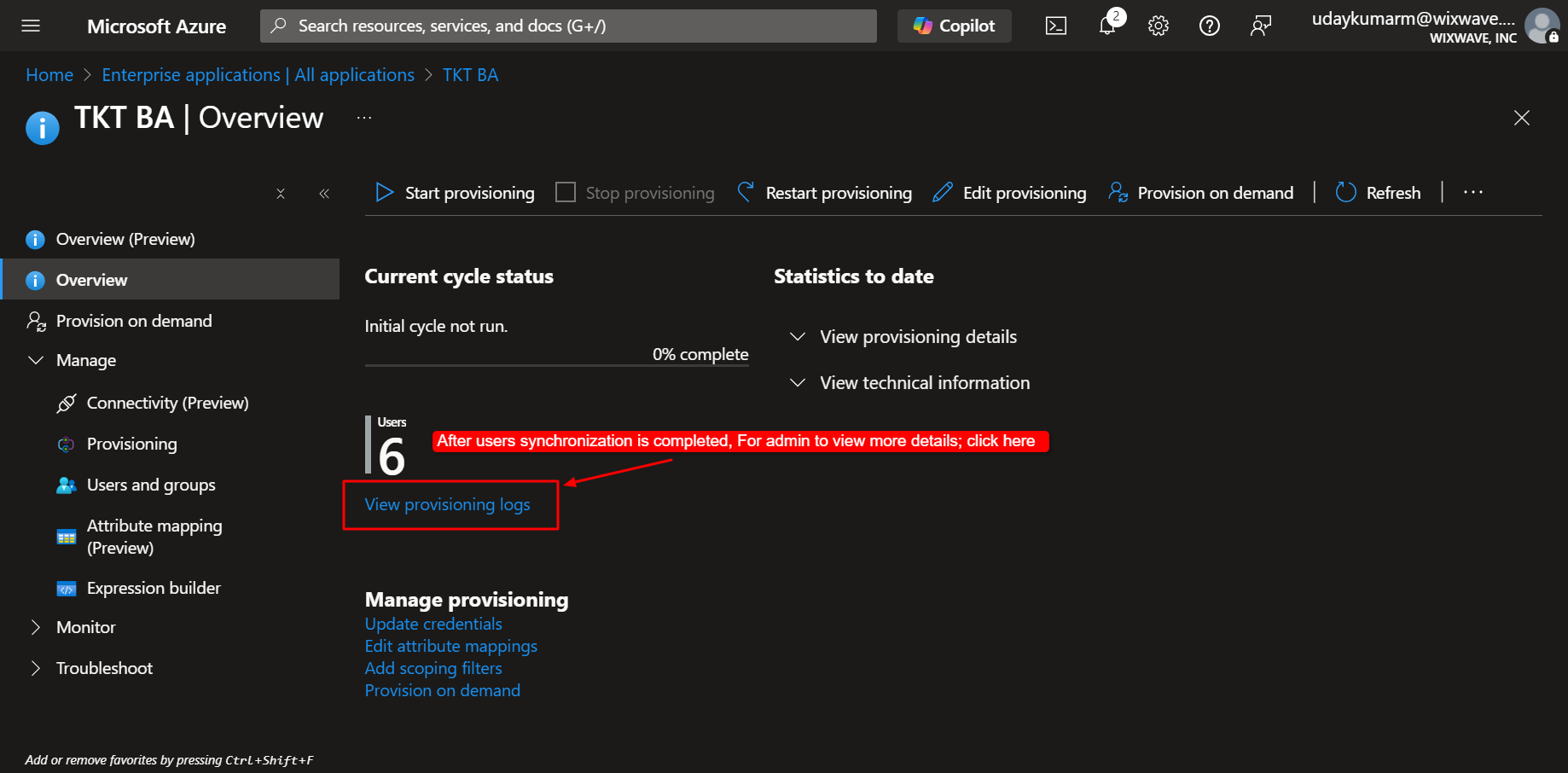Go to Home breadcrumb
1568x773 pixels.
(49, 75)
